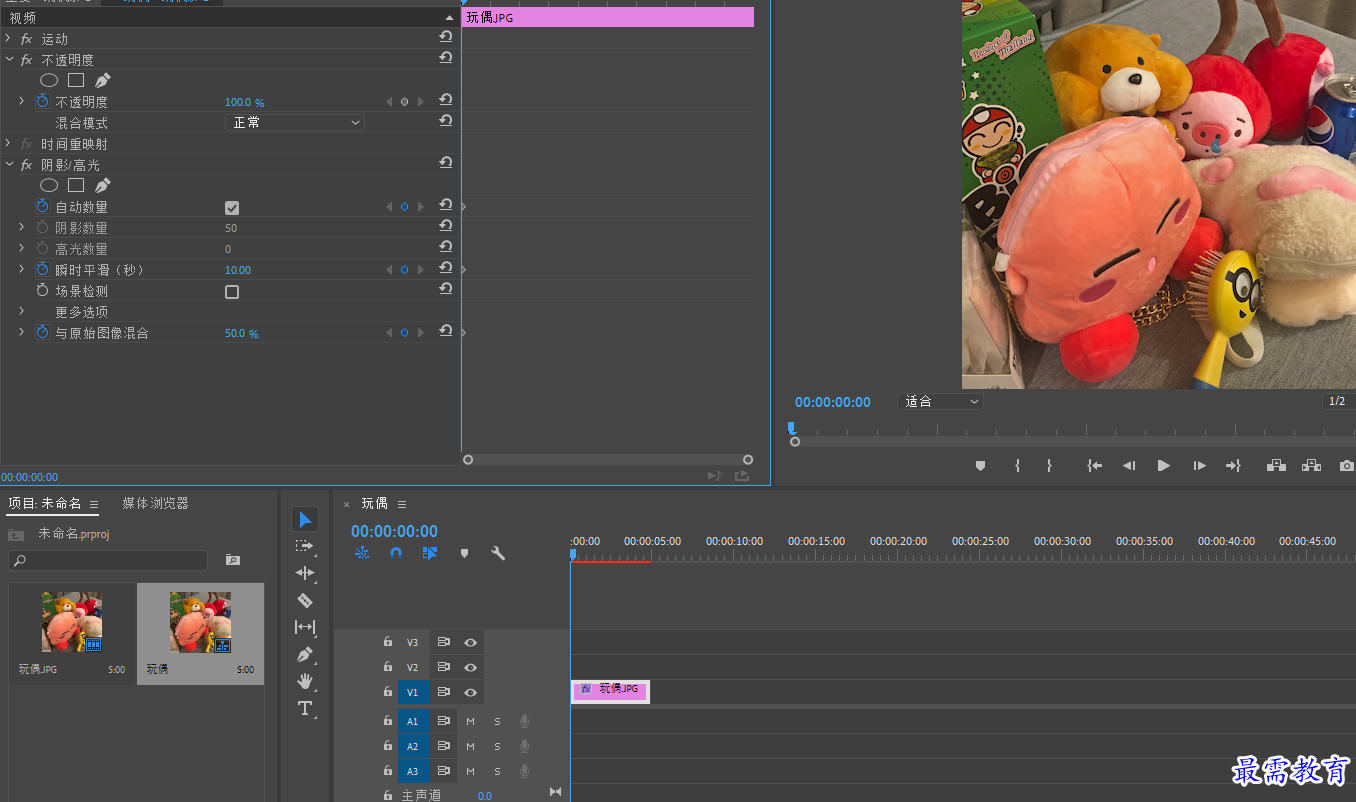Enable the 场景检测 checkbox
Screen dimensions: 1356x802
tap(232, 292)
